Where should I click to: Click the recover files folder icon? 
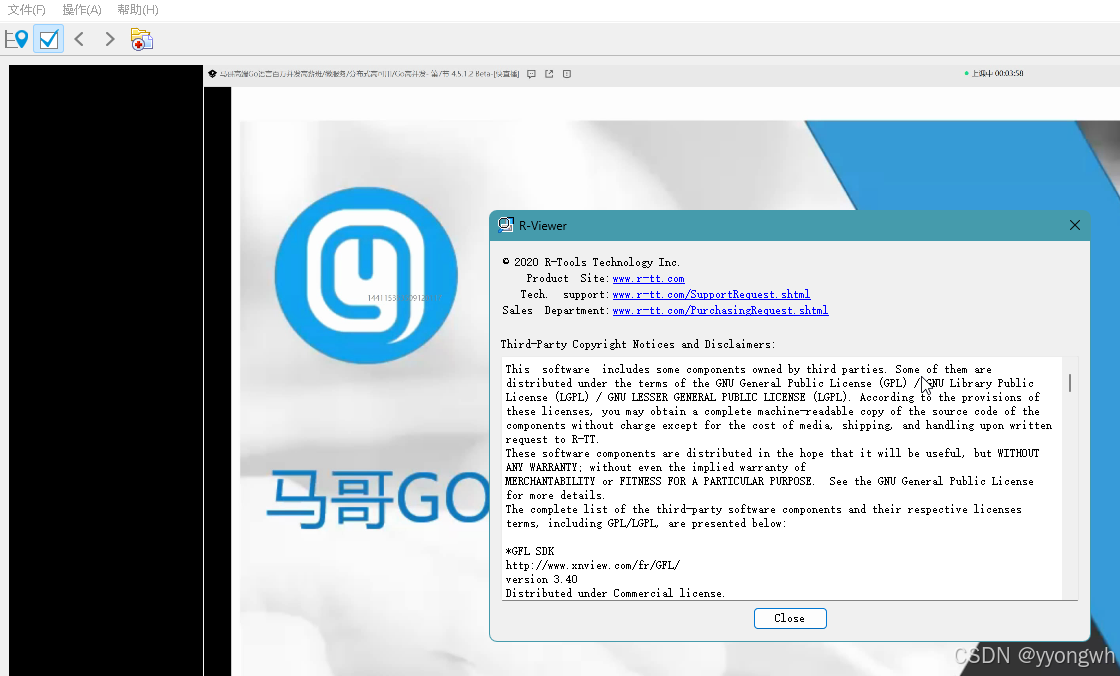[x=141, y=39]
